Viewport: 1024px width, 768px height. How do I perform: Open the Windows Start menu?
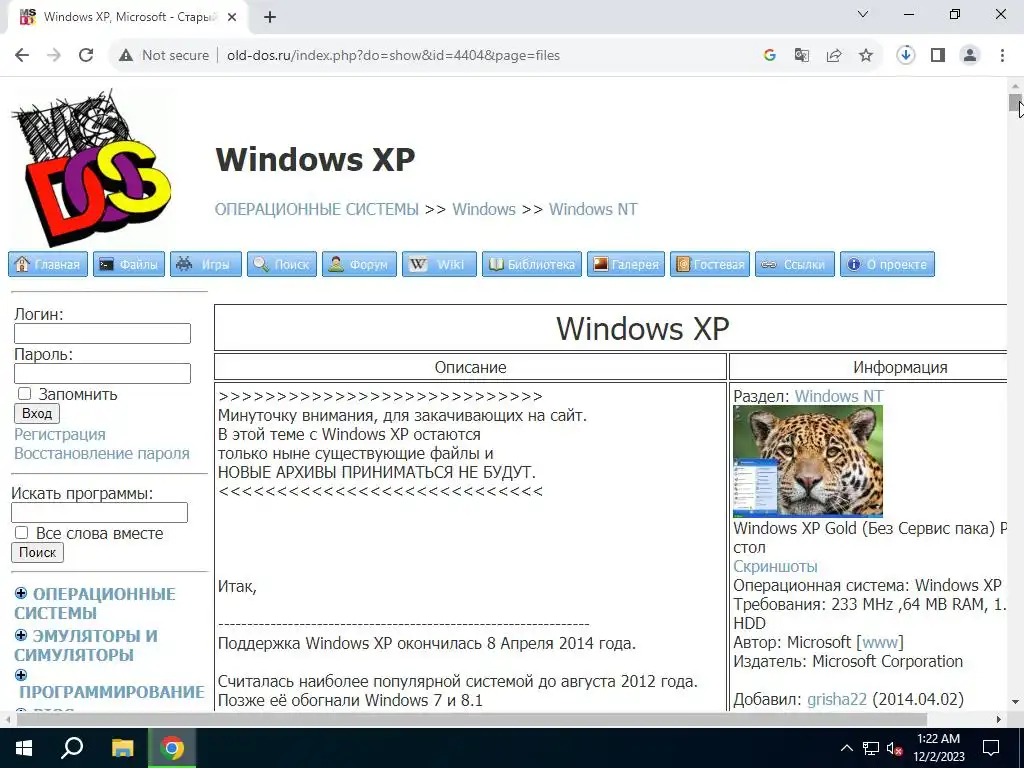[24, 748]
